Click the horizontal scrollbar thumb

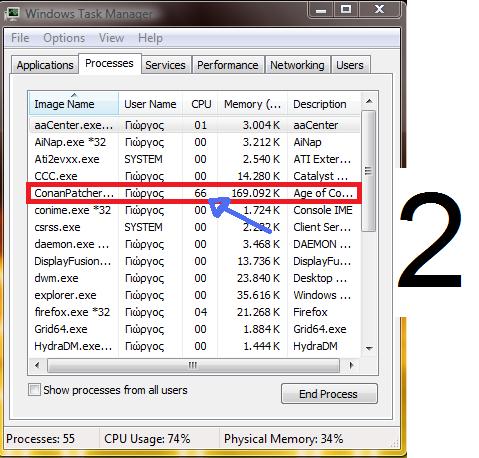(193, 365)
